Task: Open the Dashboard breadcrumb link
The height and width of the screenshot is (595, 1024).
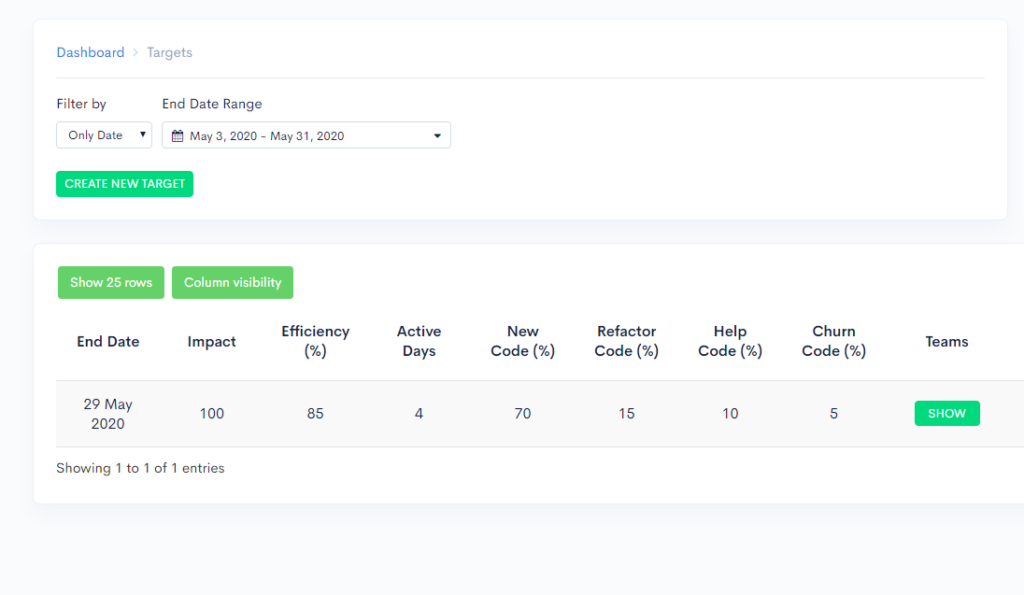Action: coord(90,52)
